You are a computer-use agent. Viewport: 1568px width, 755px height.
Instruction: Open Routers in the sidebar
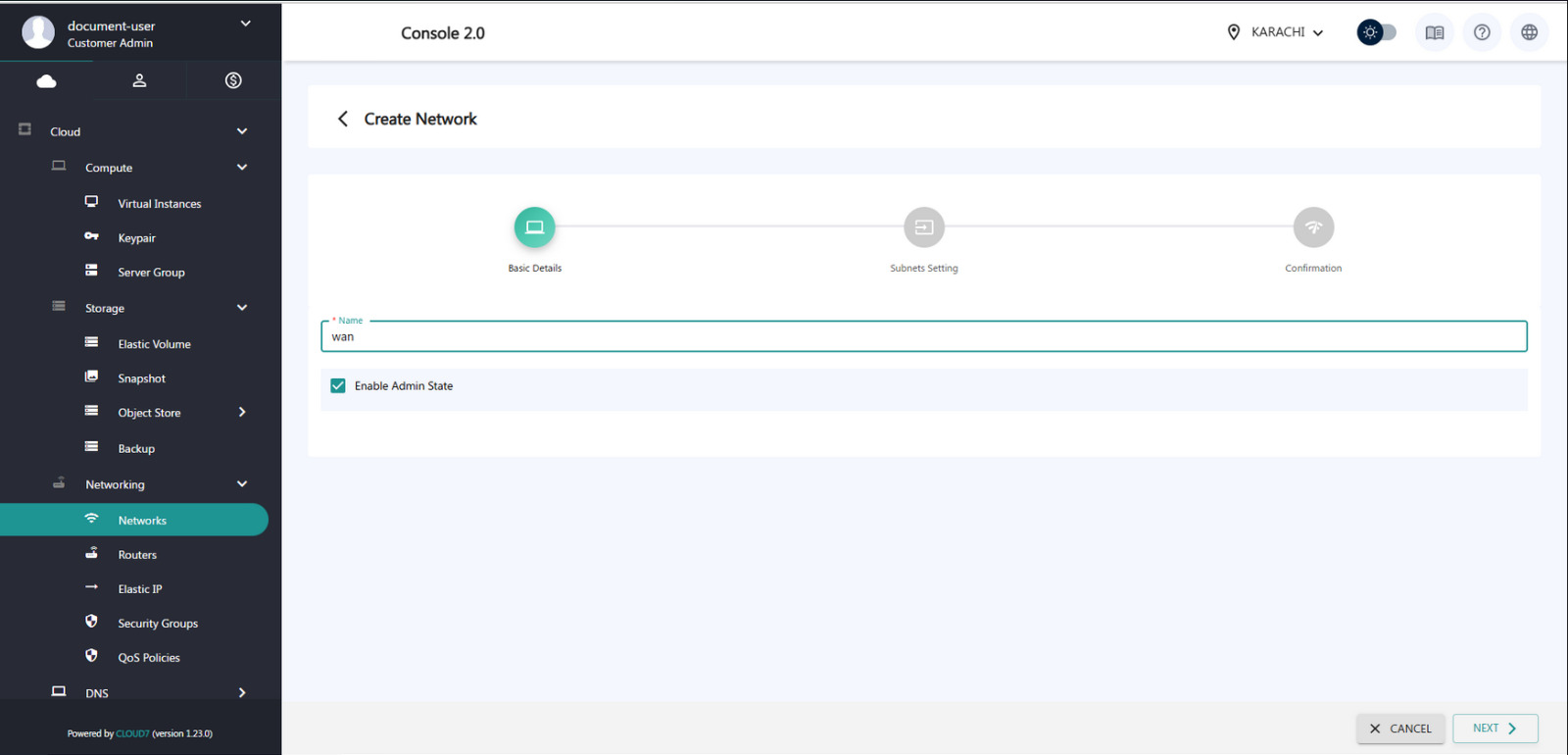tap(137, 555)
